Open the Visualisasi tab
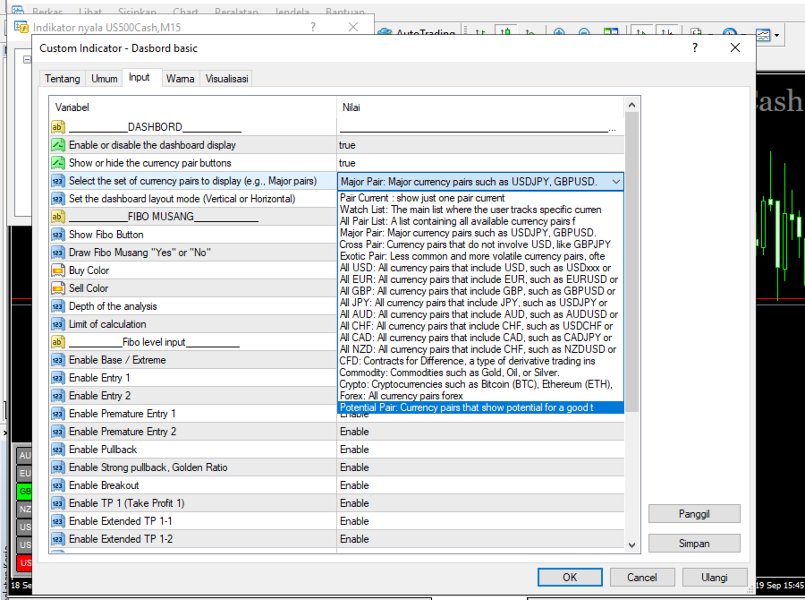This screenshot has height=600, width=805. click(227, 79)
